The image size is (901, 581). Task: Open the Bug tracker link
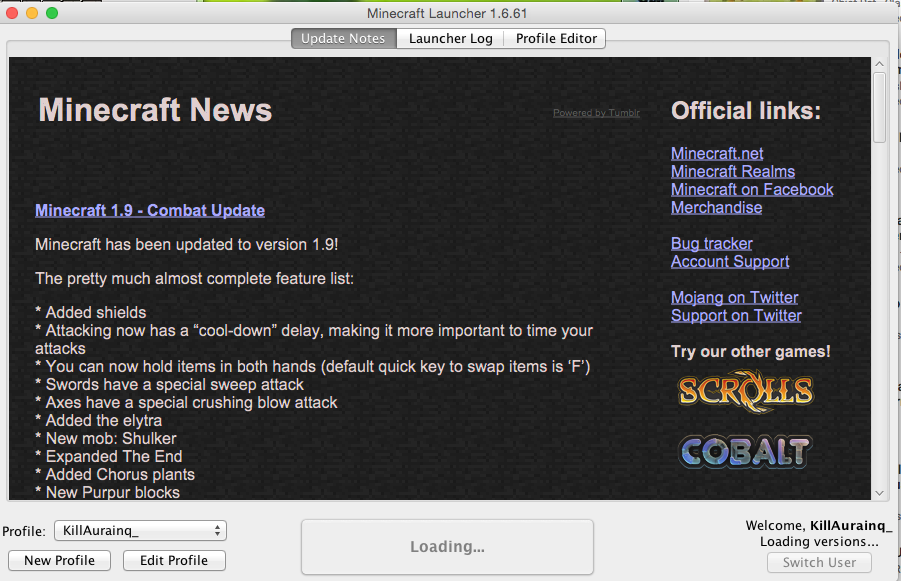711,244
